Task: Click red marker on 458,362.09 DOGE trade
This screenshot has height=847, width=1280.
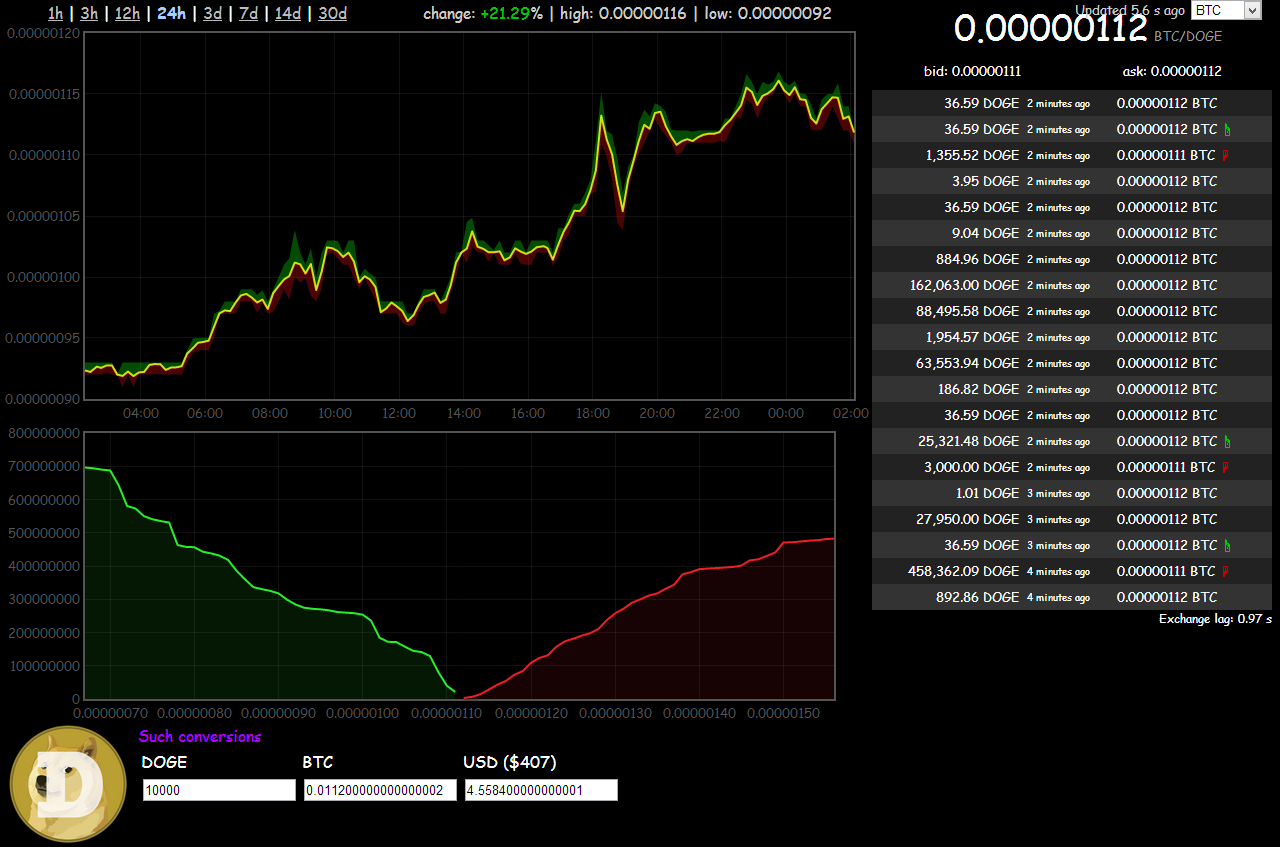Action: click(x=1225, y=571)
